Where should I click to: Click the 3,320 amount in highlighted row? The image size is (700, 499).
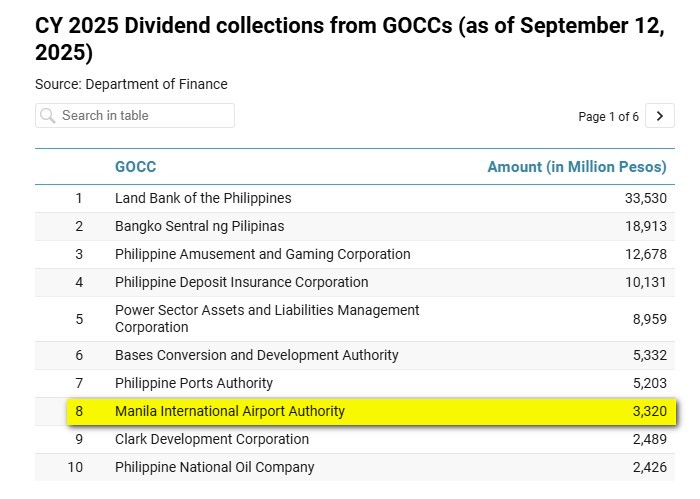tap(649, 411)
